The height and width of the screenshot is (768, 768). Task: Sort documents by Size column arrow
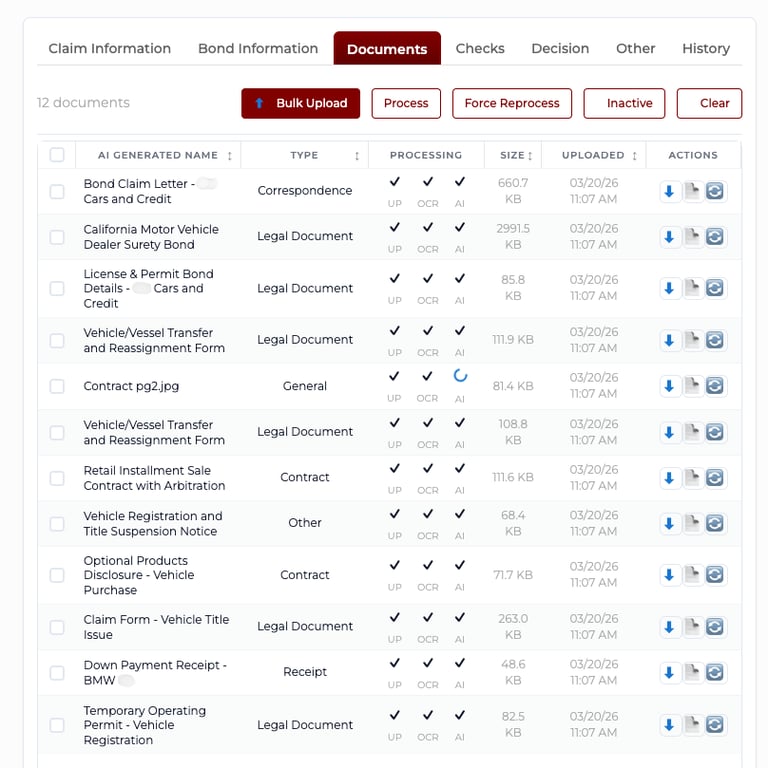coord(530,156)
